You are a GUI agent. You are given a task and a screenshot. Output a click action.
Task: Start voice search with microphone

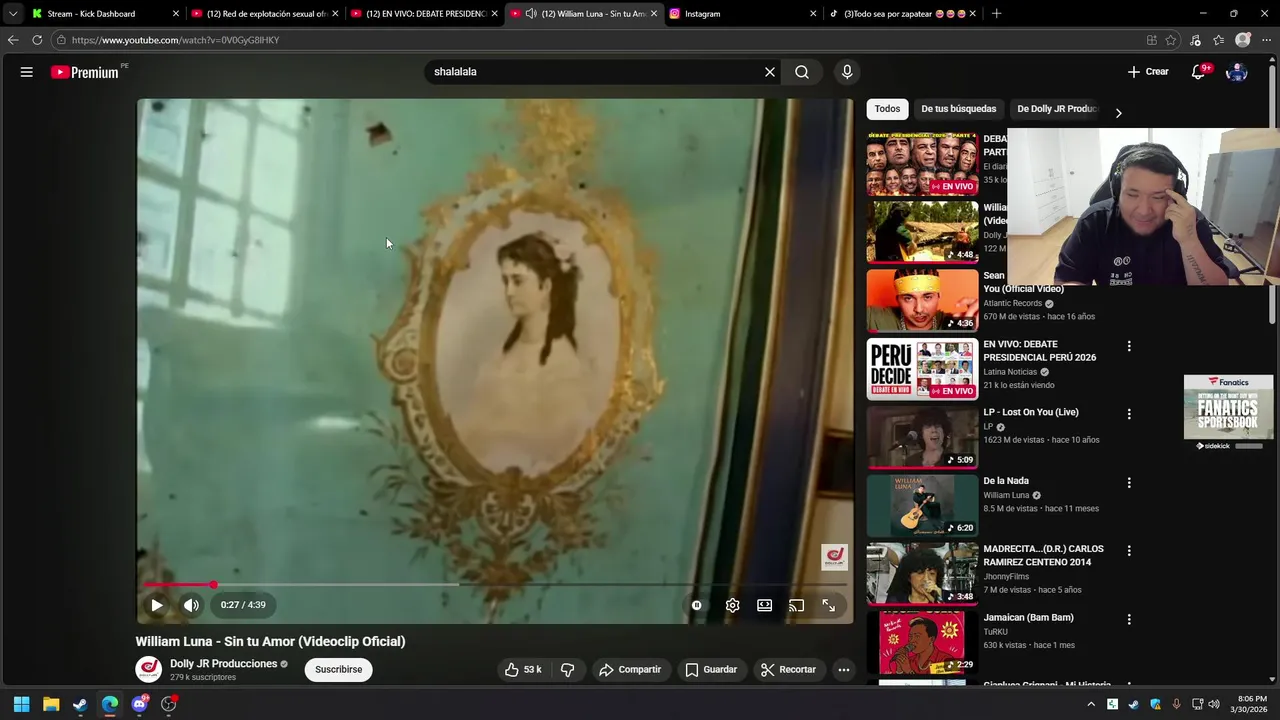[x=847, y=72]
